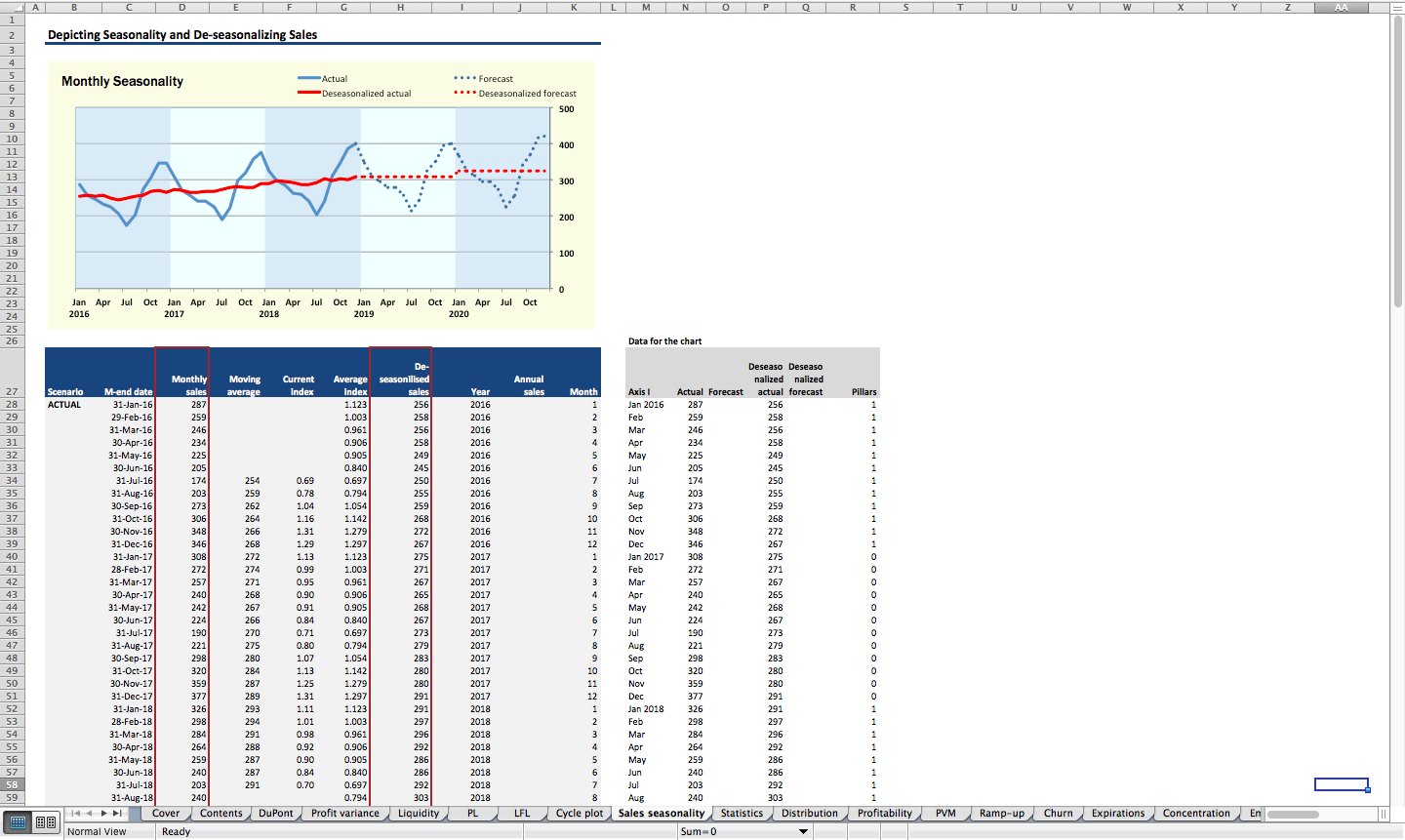1405x840 pixels.
Task: Switch to the Churn sheet
Action: click(x=1059, y=813)
